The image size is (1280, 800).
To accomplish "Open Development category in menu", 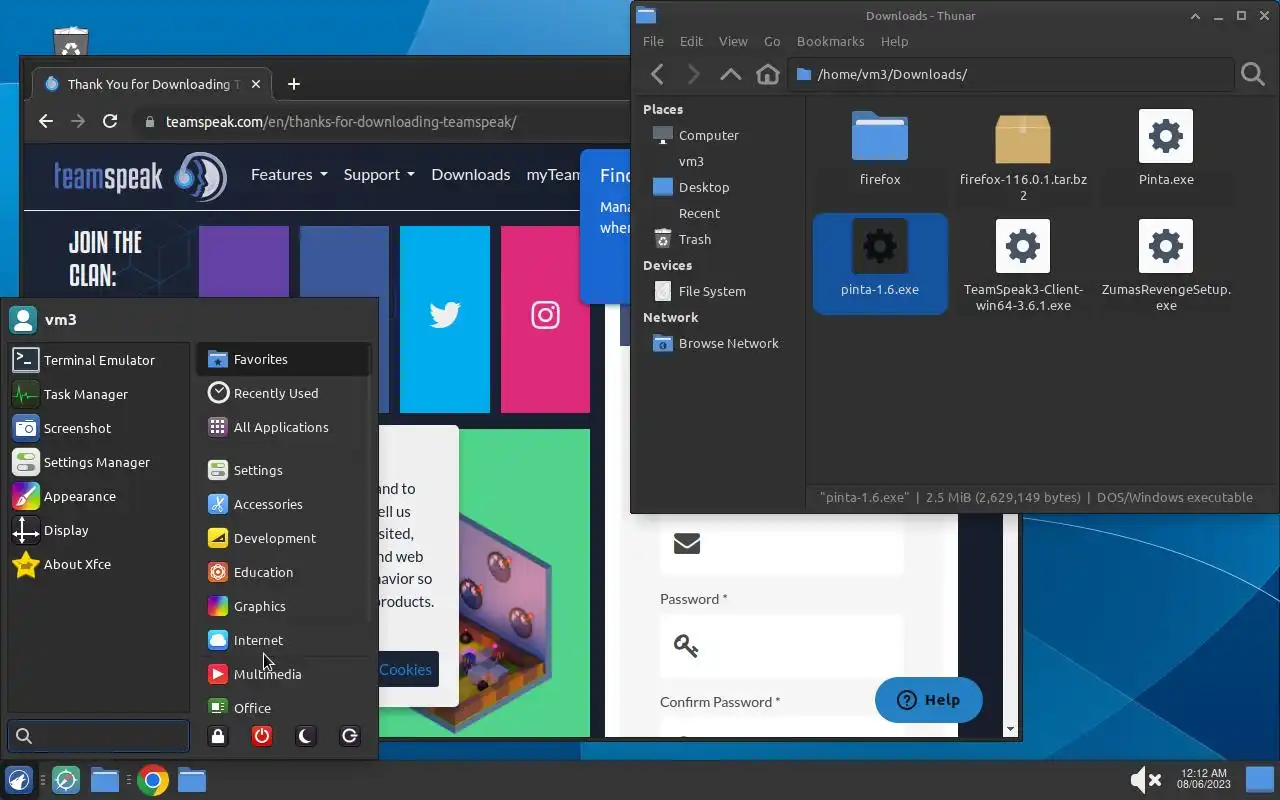I will pyautogui.click(x=284, y=538).
